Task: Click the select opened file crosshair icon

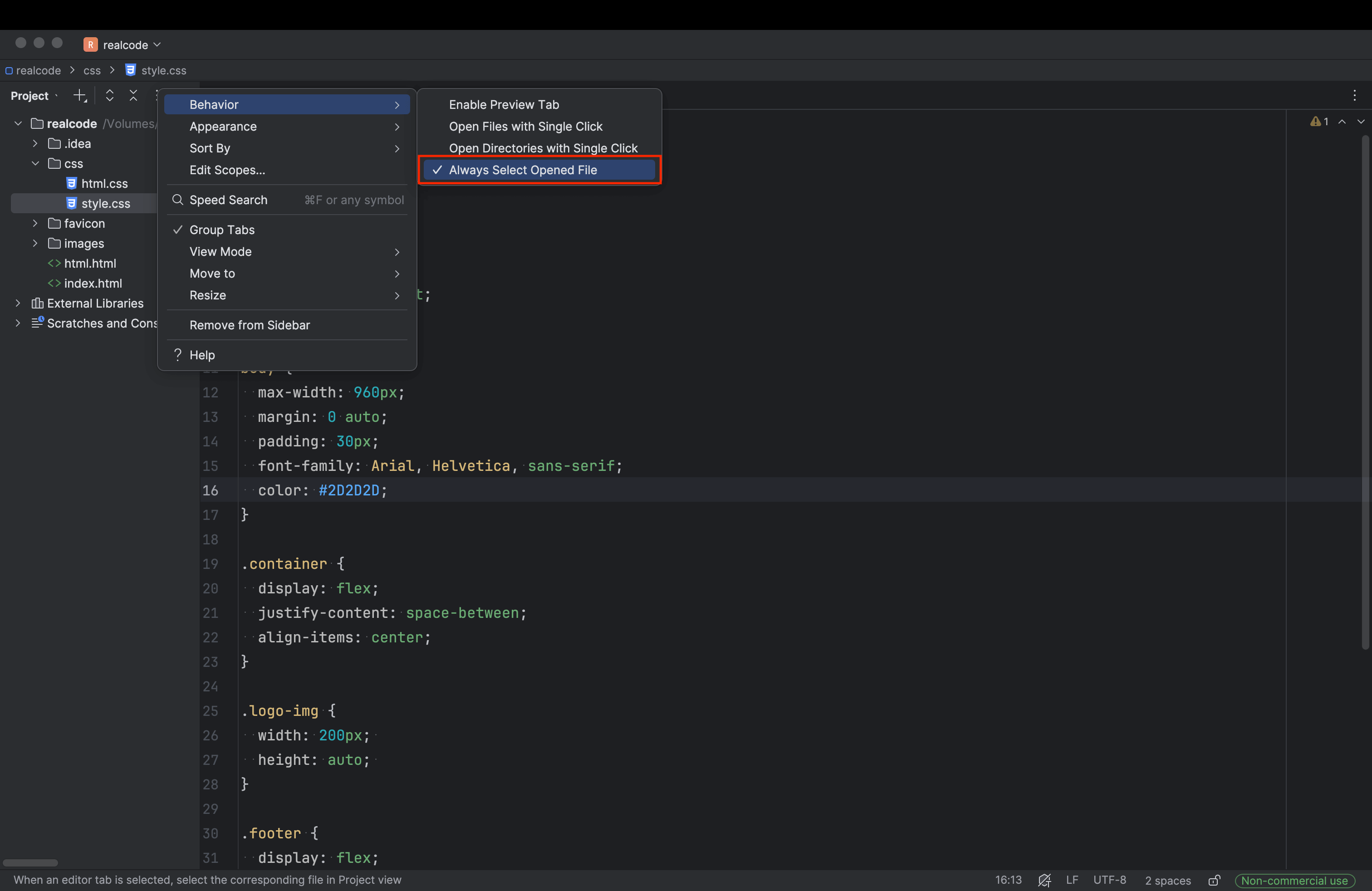Action: point(79,96)
